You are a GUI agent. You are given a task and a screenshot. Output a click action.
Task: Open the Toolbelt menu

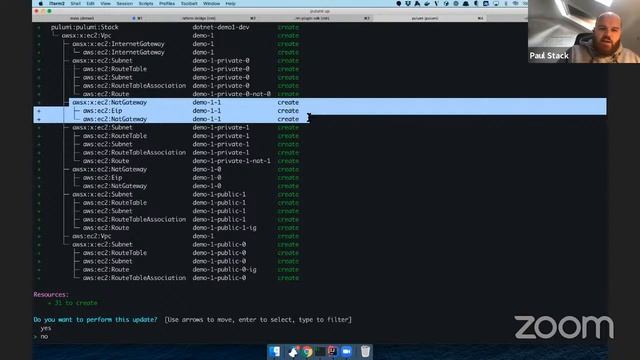point(189,4)
